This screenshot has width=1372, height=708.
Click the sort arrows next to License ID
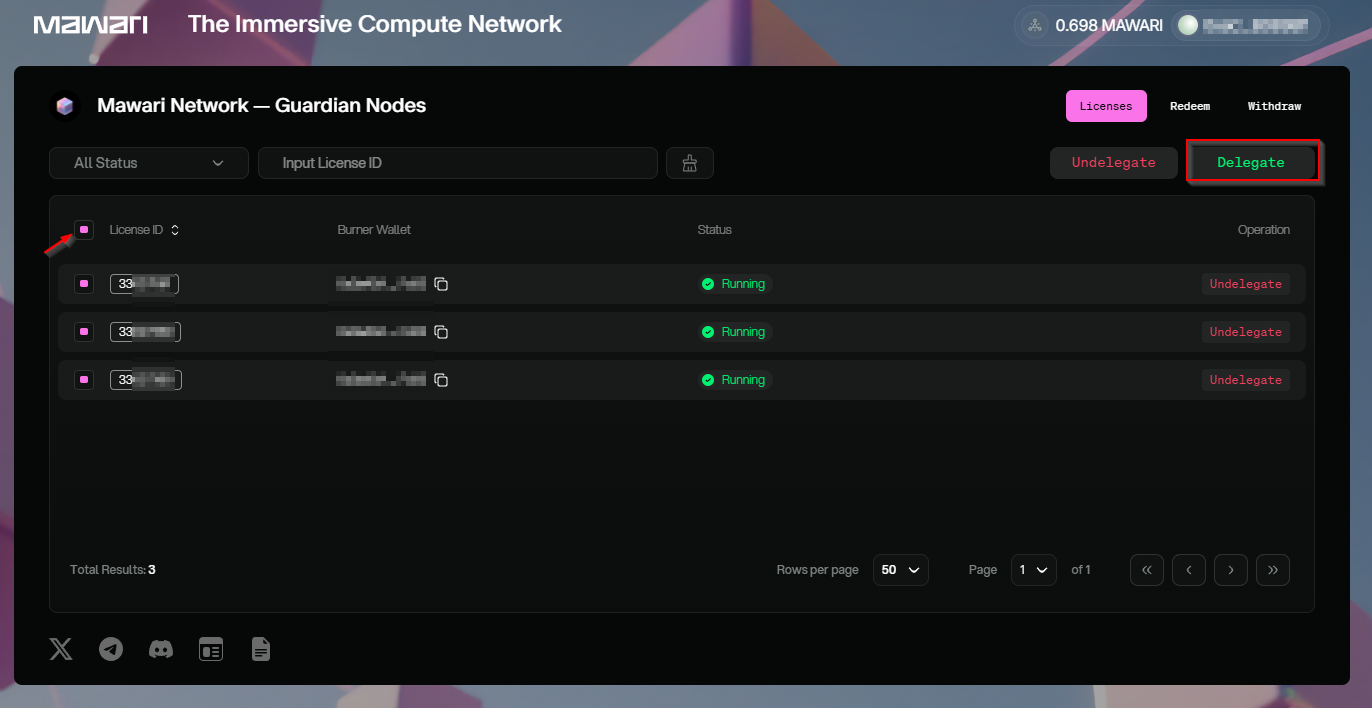(175, 230)
